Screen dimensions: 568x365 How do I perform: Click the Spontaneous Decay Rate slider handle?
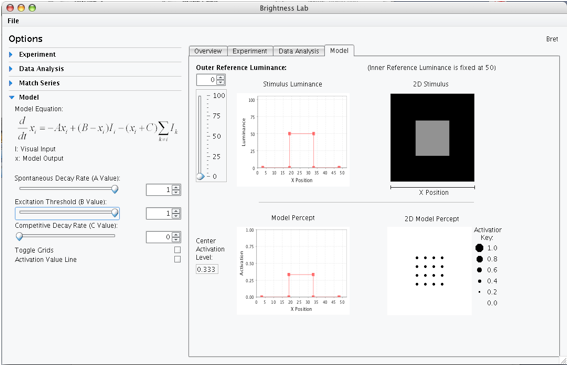(x=114, y=189)
